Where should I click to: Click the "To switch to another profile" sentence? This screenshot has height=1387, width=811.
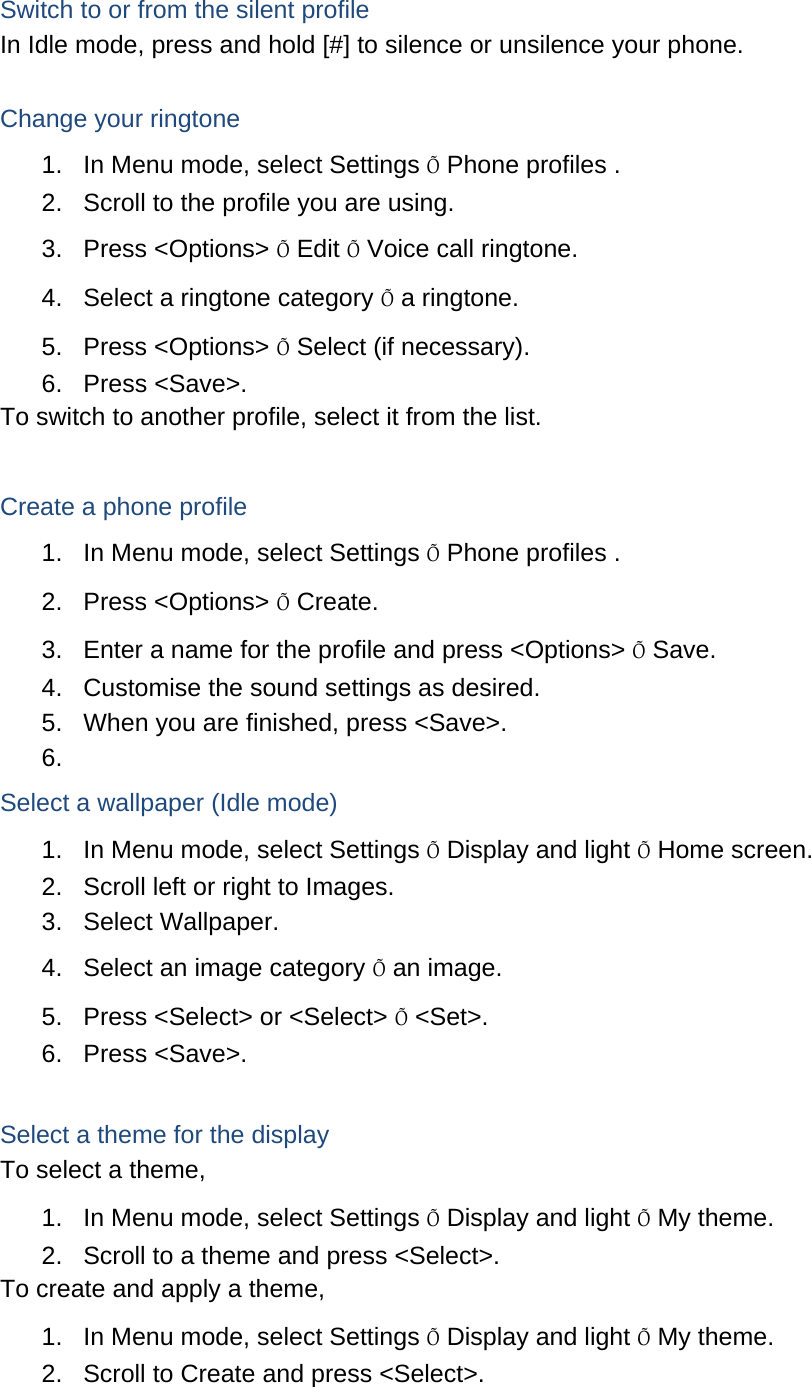[x=271, y=417]
